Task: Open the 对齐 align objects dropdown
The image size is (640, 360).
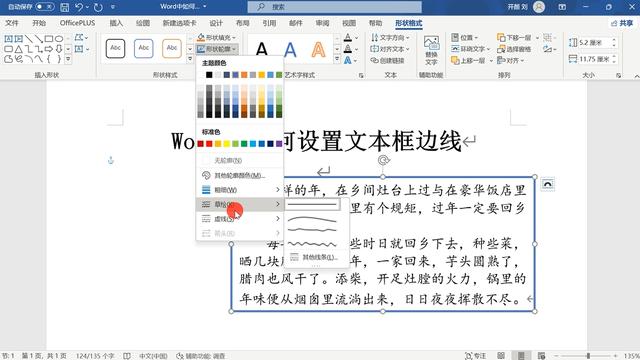Action: (510, 60)
